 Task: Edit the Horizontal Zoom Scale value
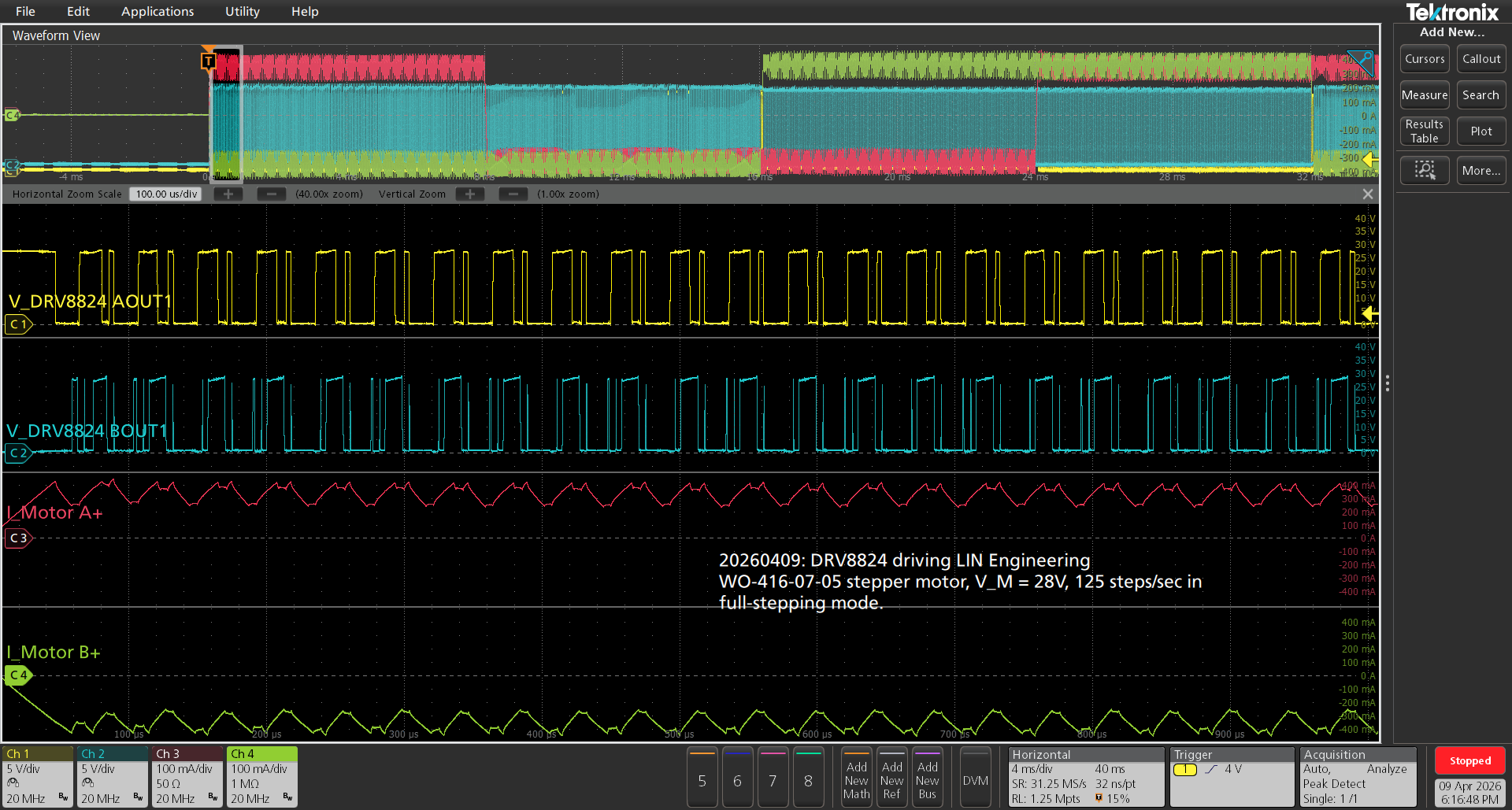coord(166,194)
